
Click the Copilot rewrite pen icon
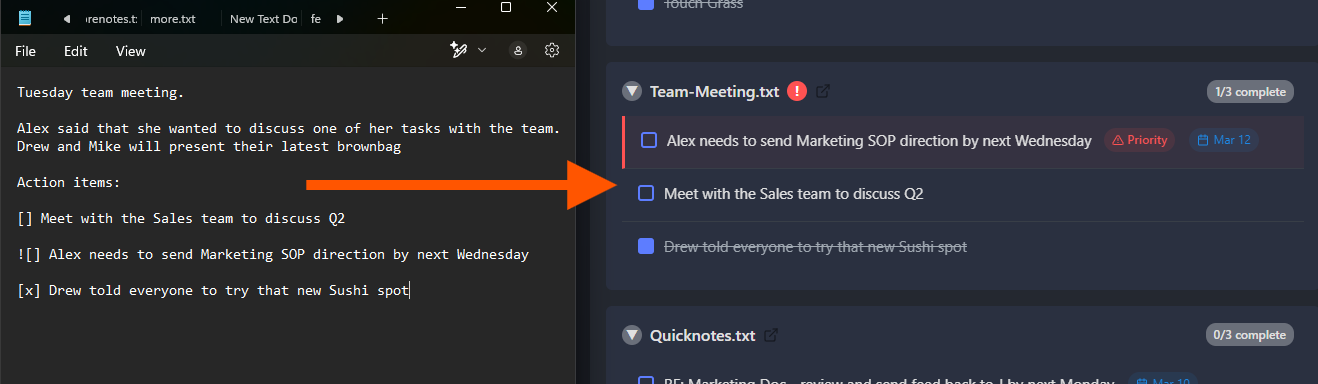click(459, 50)
